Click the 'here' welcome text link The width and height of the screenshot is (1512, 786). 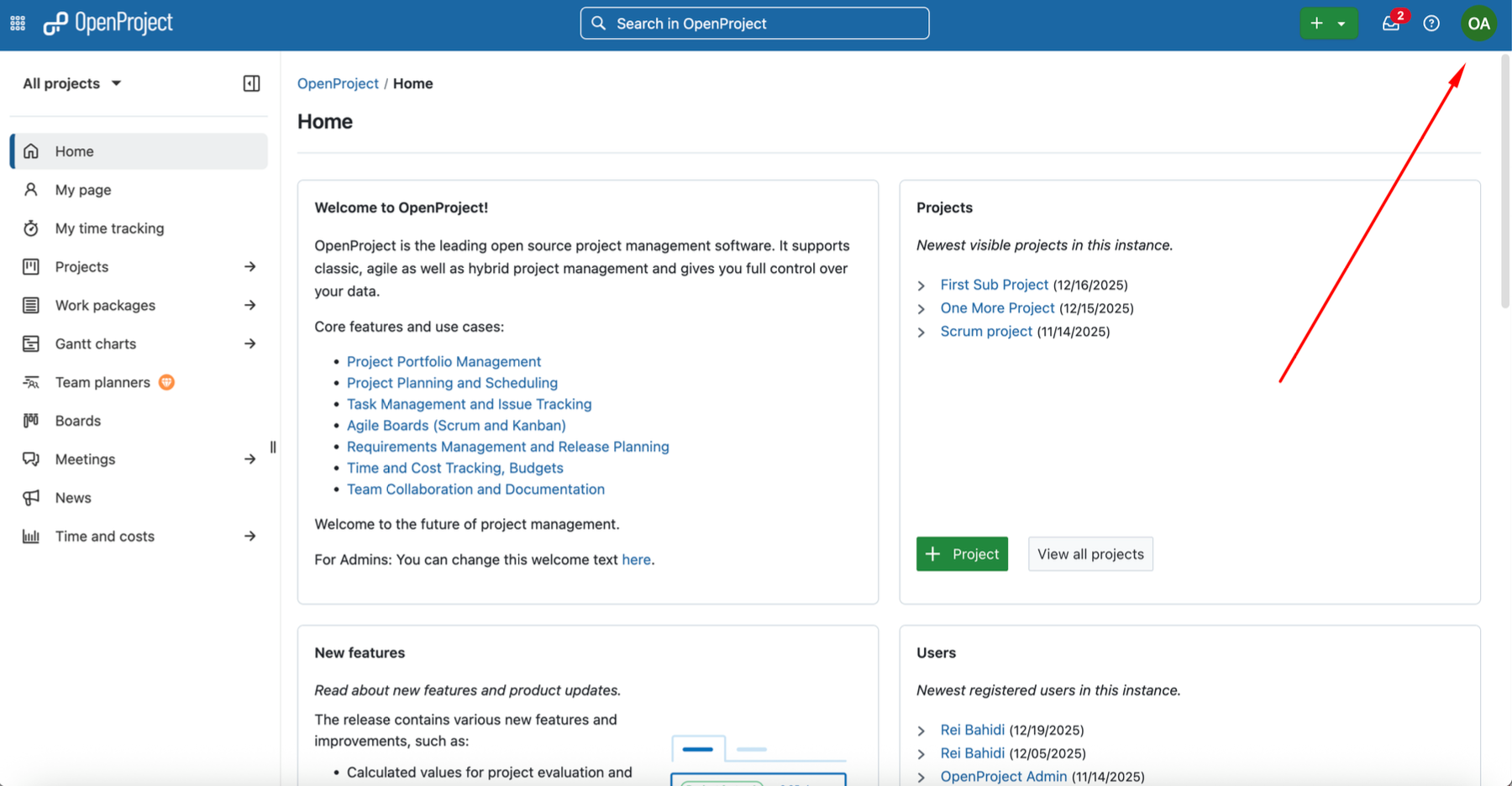click(x=636, y=559)
